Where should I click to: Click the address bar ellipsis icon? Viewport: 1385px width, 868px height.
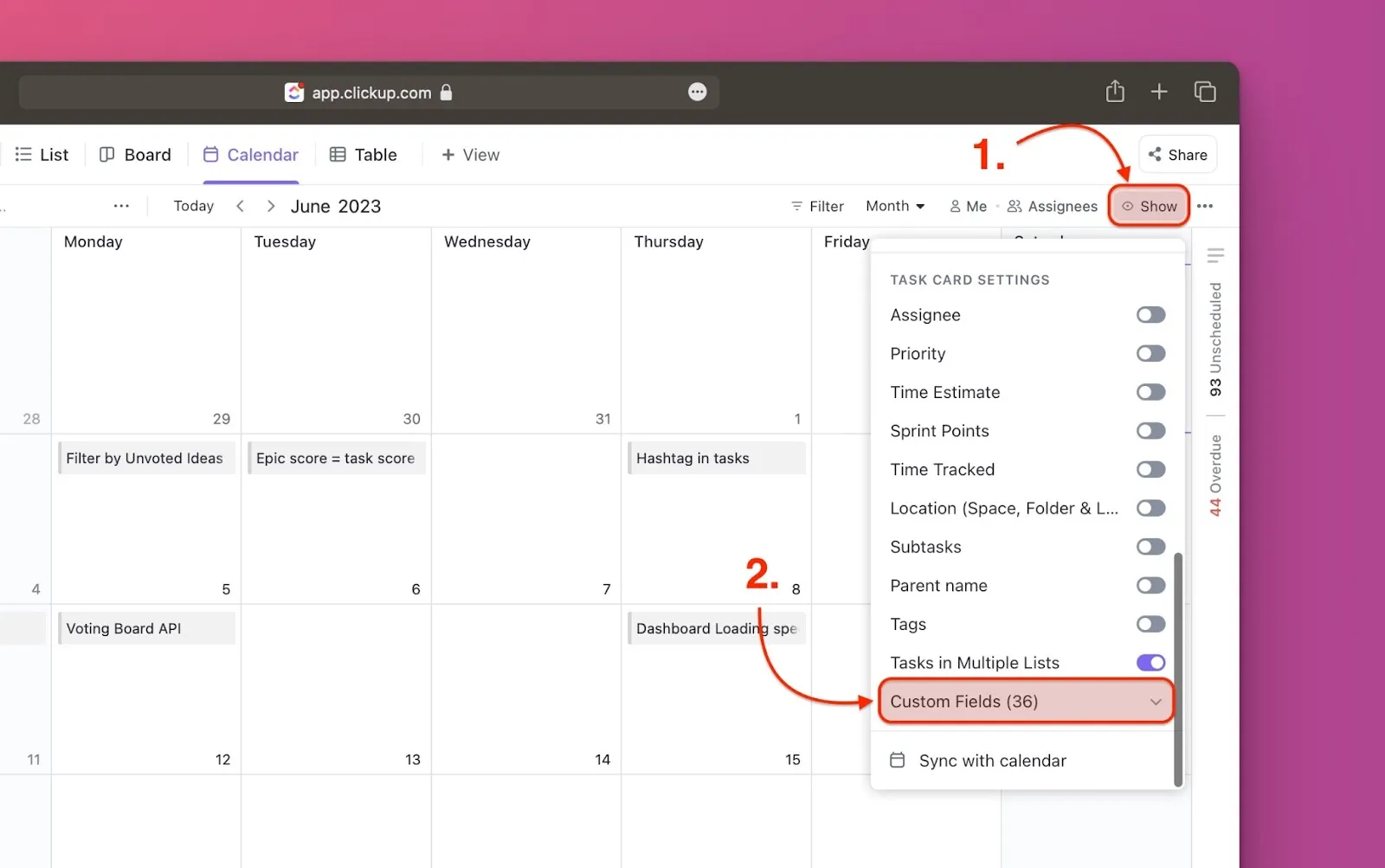[x=697, y=92]
